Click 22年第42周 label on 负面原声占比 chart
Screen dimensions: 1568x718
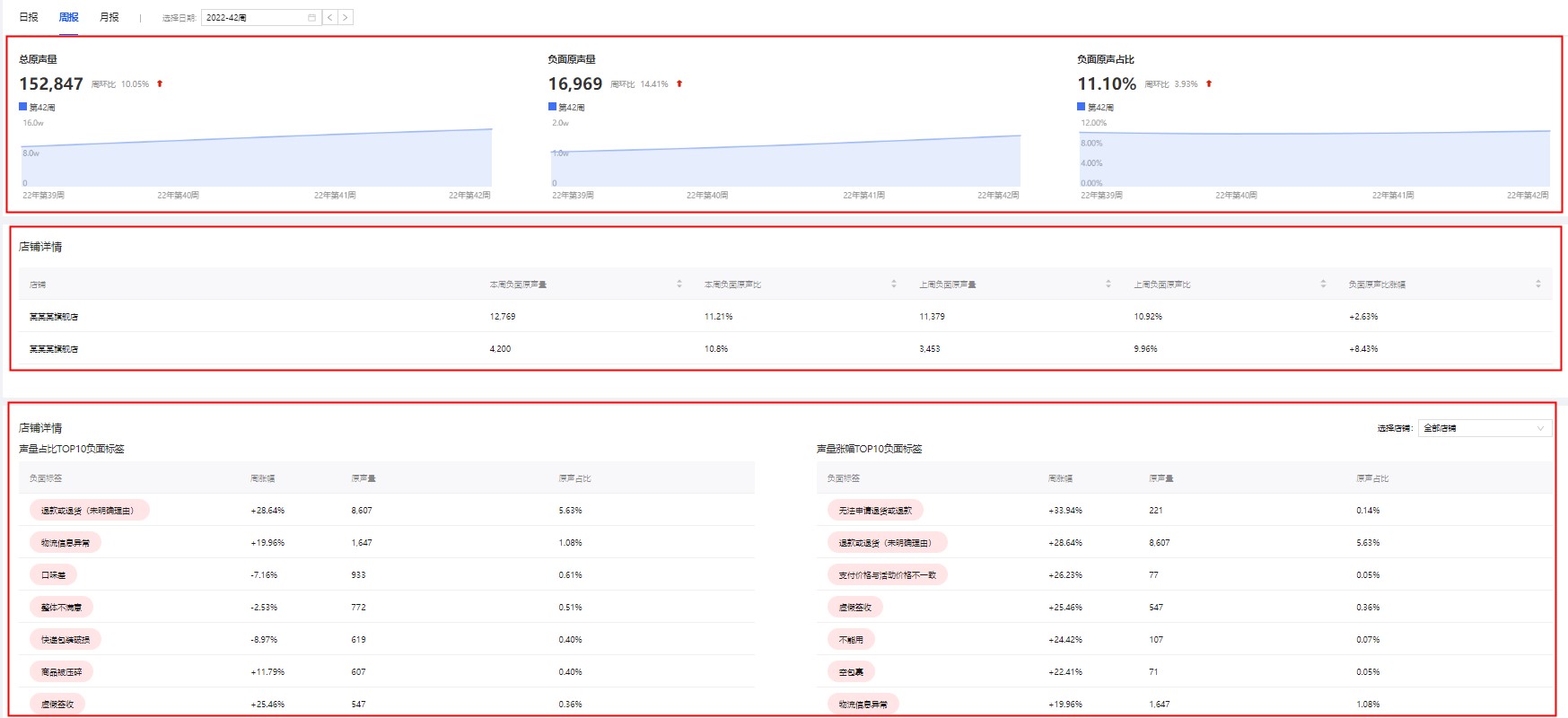coord(1528,195)
